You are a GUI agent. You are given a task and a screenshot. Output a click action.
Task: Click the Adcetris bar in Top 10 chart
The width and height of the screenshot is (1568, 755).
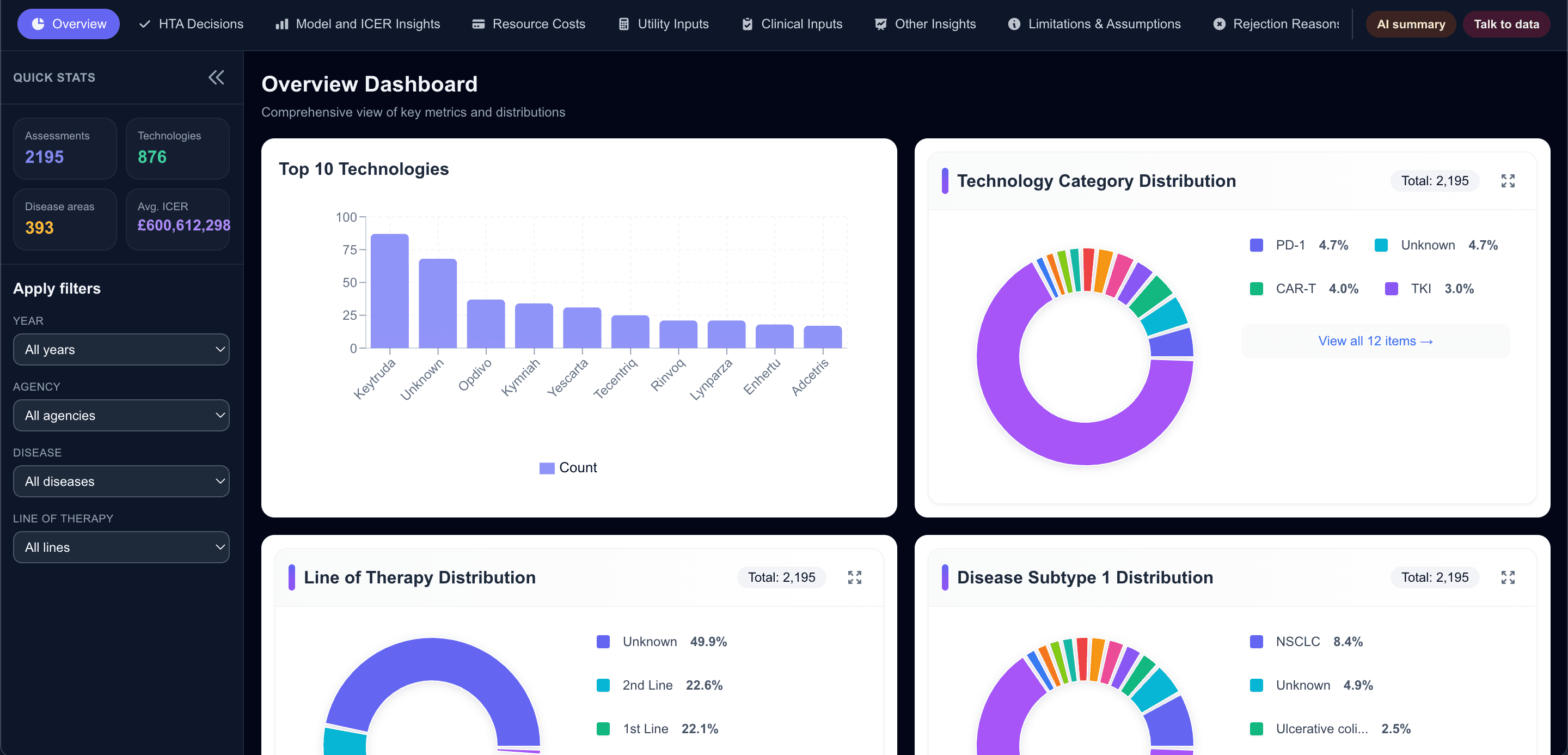[823, 337]
